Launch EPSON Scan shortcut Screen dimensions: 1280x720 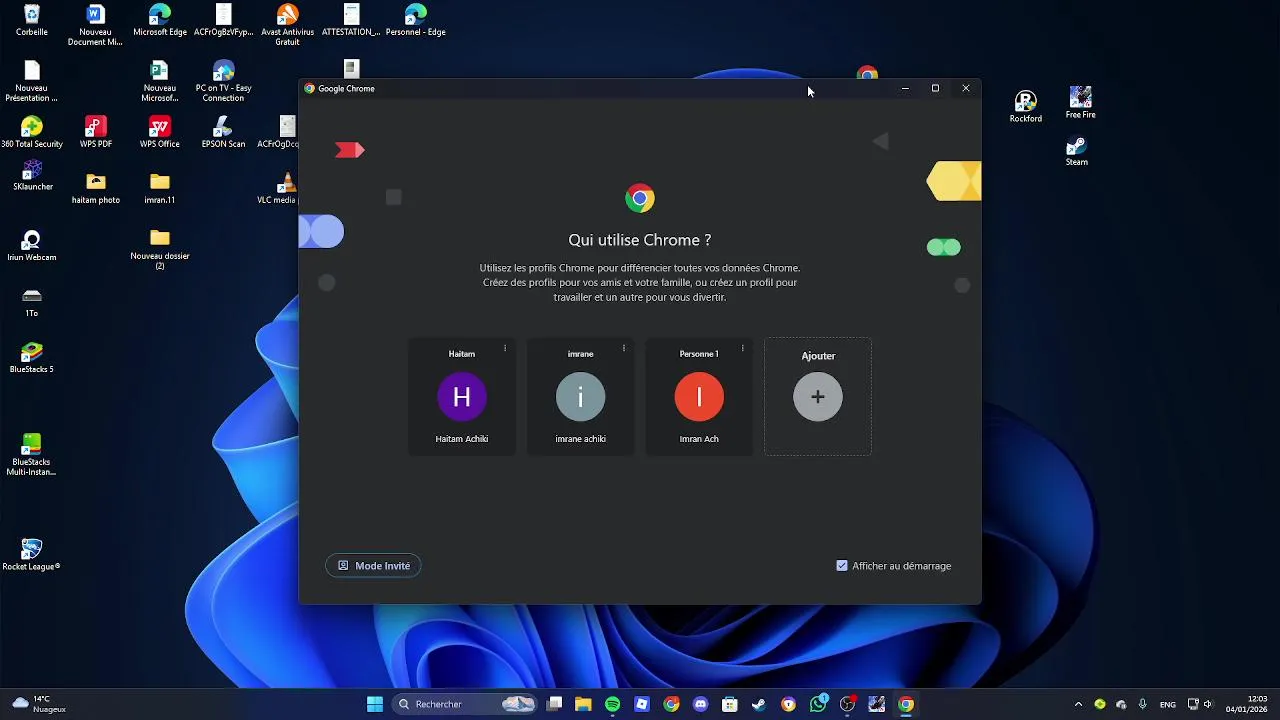[223, 132]
